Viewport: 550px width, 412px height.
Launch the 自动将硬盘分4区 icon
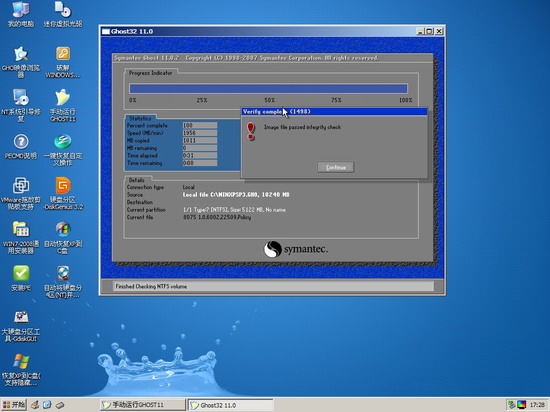63,282
